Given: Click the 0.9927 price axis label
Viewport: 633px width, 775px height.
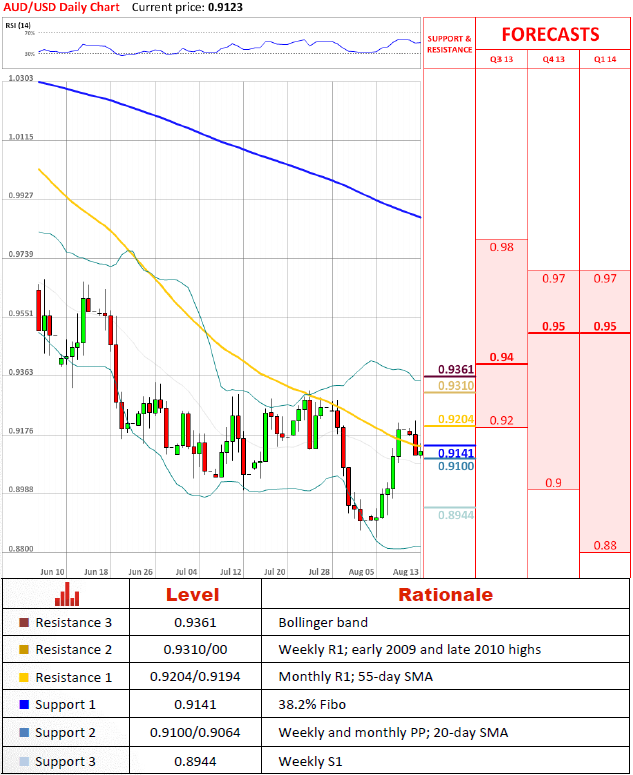Looking at the screenshot, I should pyautogui.click(x=21, y=195).
